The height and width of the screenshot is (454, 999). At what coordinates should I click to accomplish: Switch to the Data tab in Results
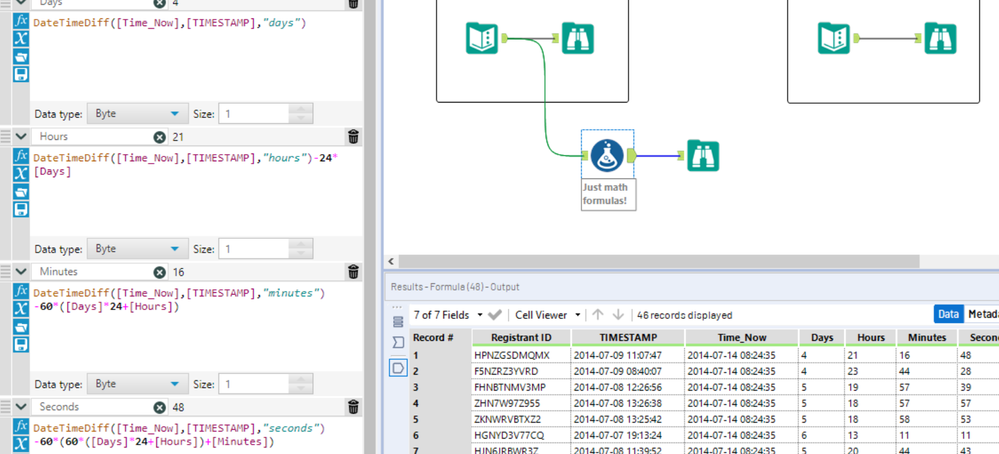(949, 314)
